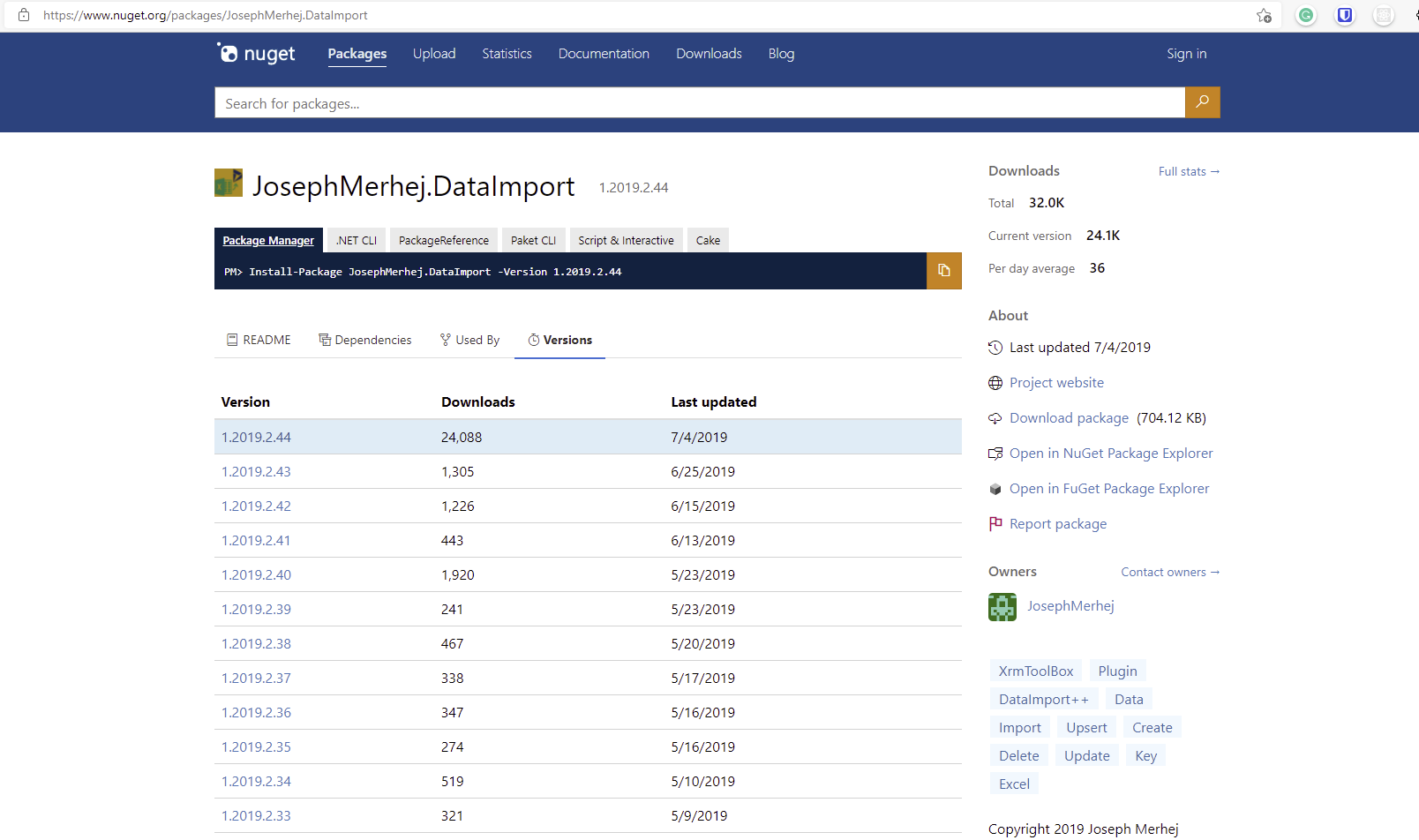The width and height of the screenshot is (1419, 840).
Task: Open the Statistics menu item
Action: click(507, 53)
